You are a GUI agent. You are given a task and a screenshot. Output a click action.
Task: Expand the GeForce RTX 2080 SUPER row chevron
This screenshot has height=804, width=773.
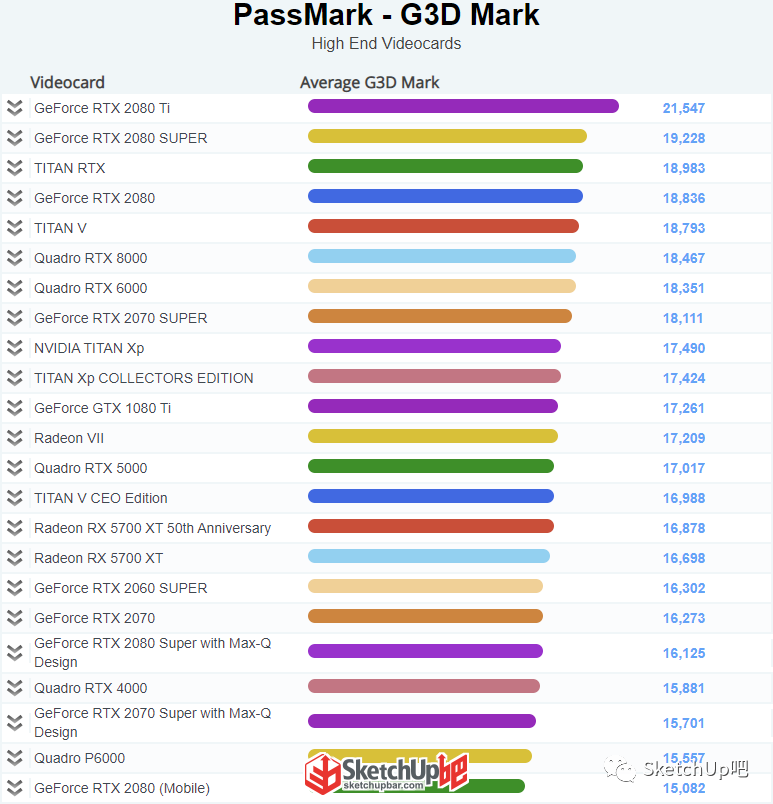pos(15,138)
